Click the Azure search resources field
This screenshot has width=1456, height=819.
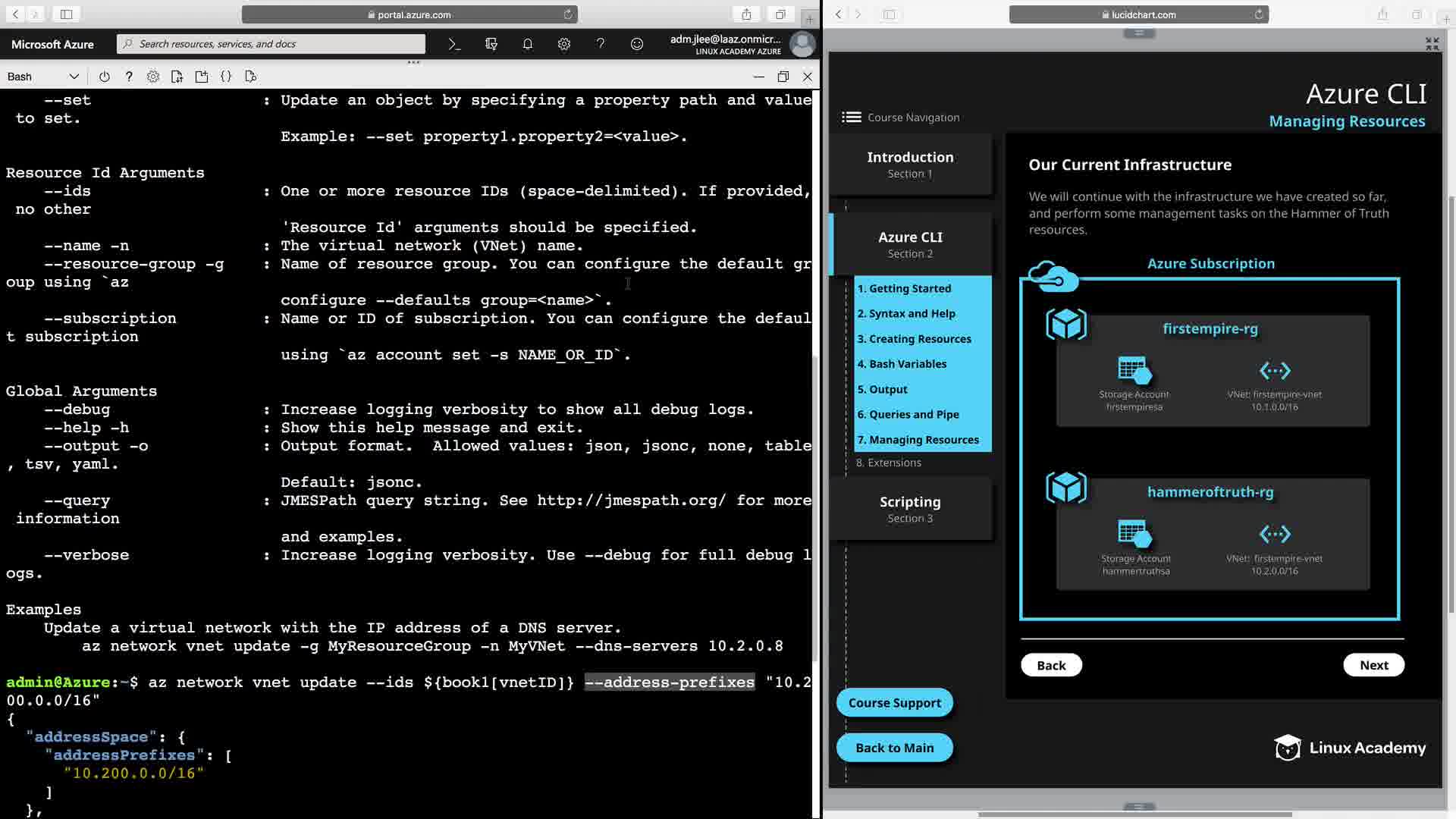[x=273, y=44]
